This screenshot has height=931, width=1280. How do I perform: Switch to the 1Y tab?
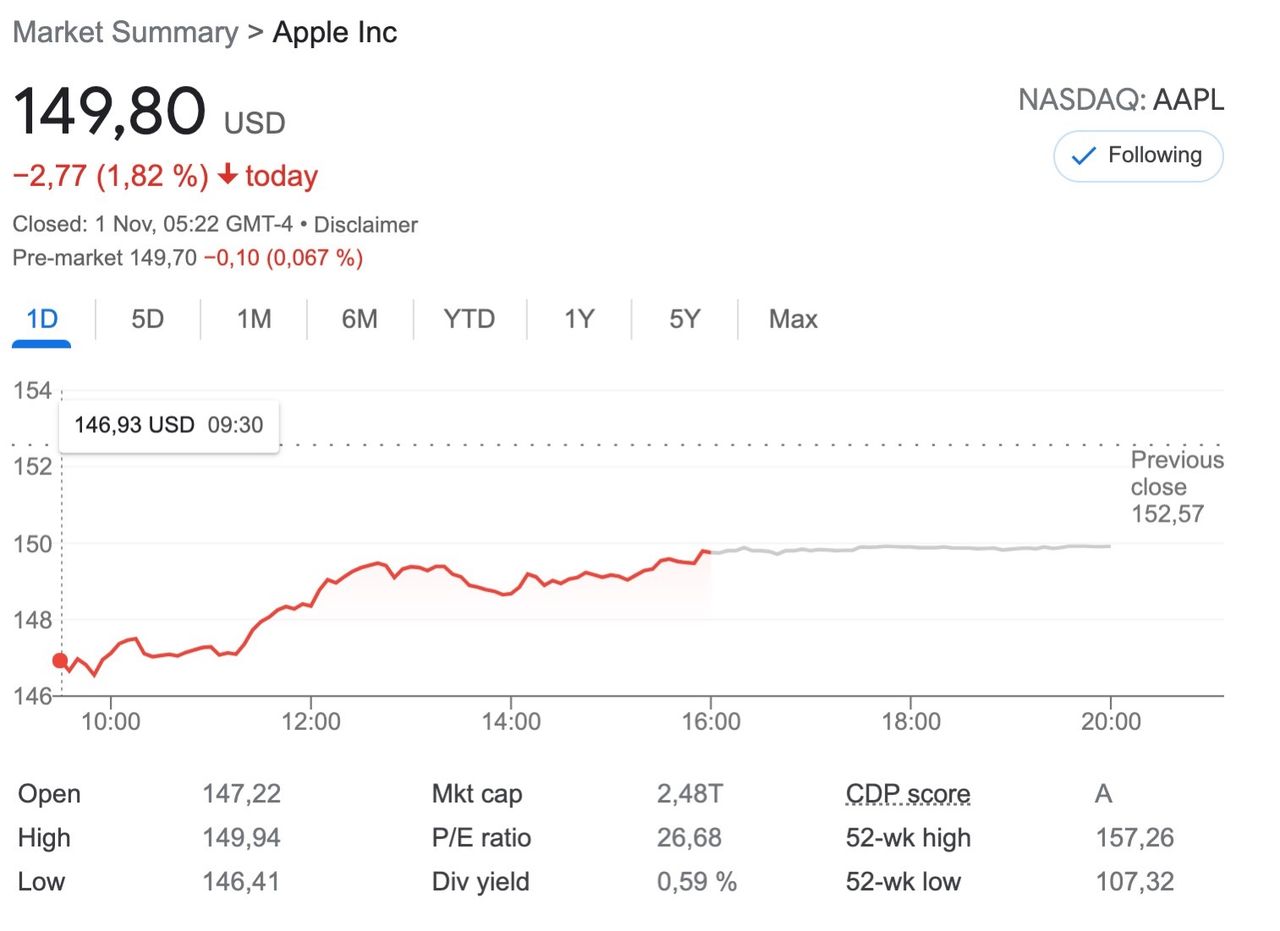[x=579, y=319]
